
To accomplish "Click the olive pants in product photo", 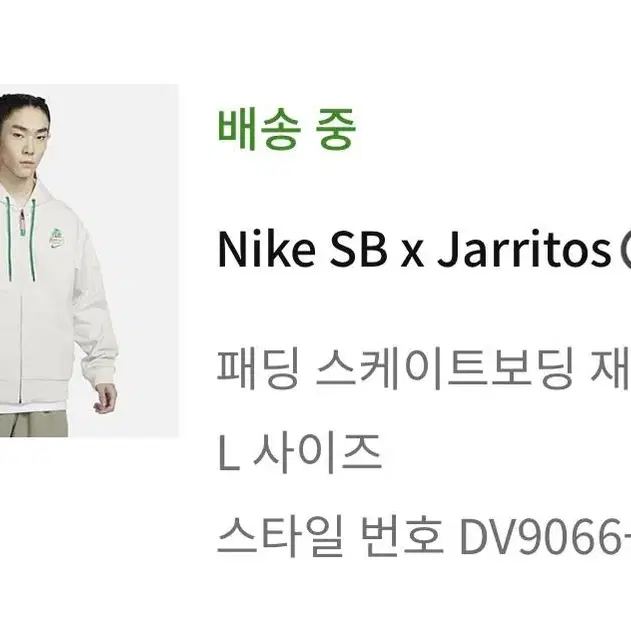I will 34,423.
